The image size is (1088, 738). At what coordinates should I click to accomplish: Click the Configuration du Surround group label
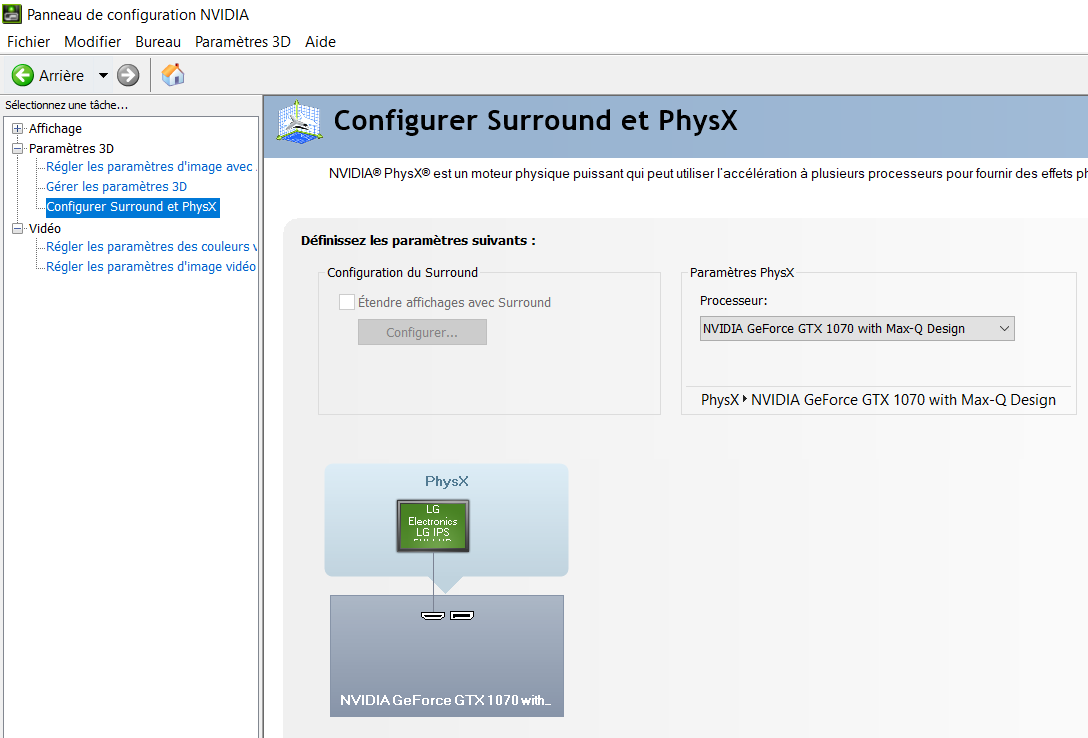402,273
